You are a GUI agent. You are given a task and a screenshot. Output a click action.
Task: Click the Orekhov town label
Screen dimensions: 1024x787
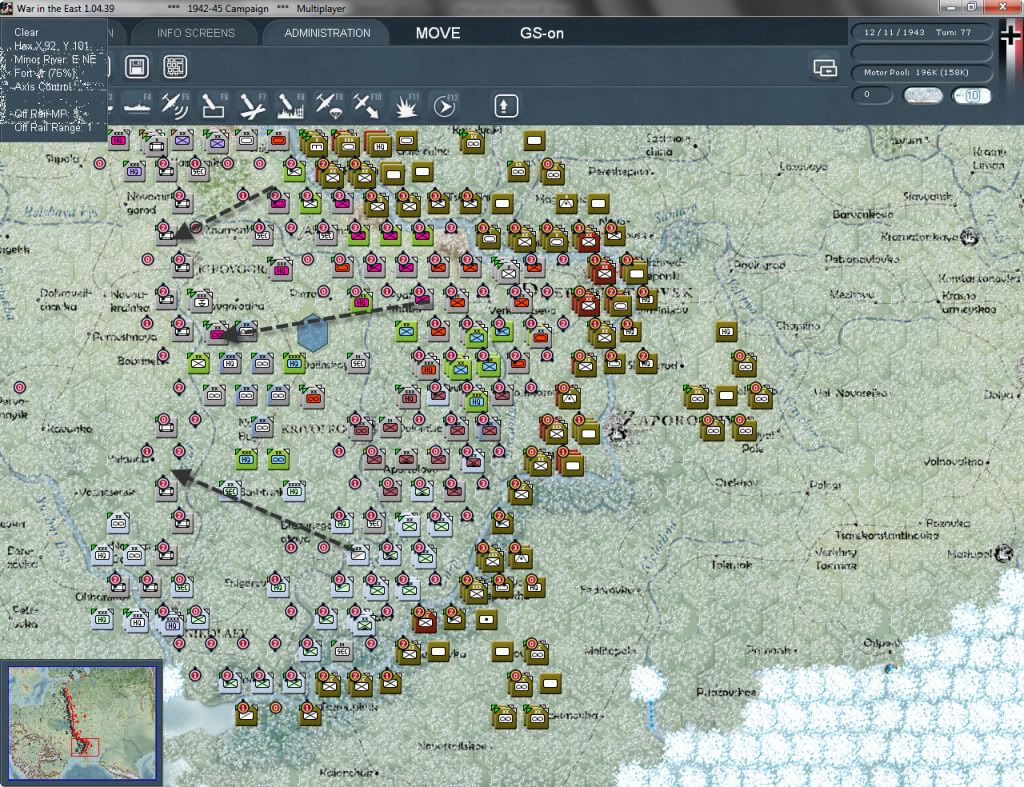click(x=736, y=482)
